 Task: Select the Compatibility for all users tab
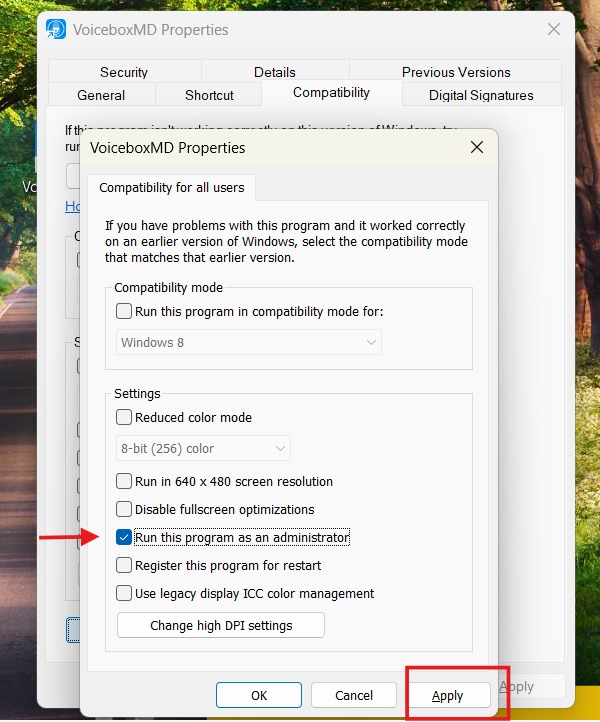[171, 188]
